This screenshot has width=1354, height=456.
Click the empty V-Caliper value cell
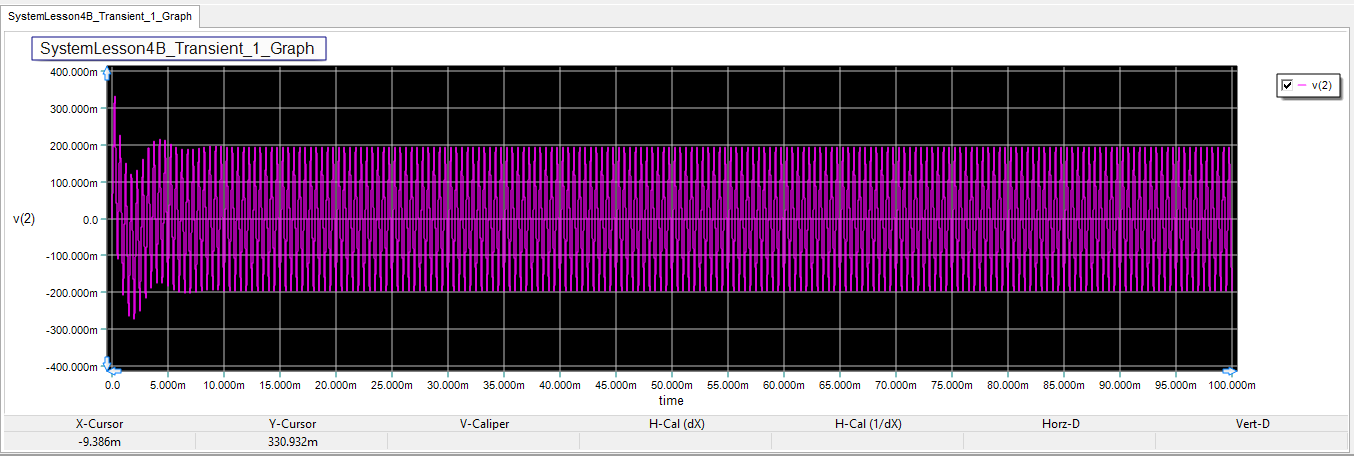[x=483, y=442]
